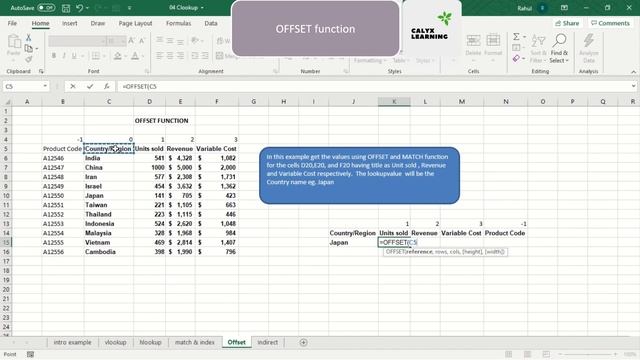640x360 pixels.
Task: Toggle Bold formatting
Action: click(53, 56)
